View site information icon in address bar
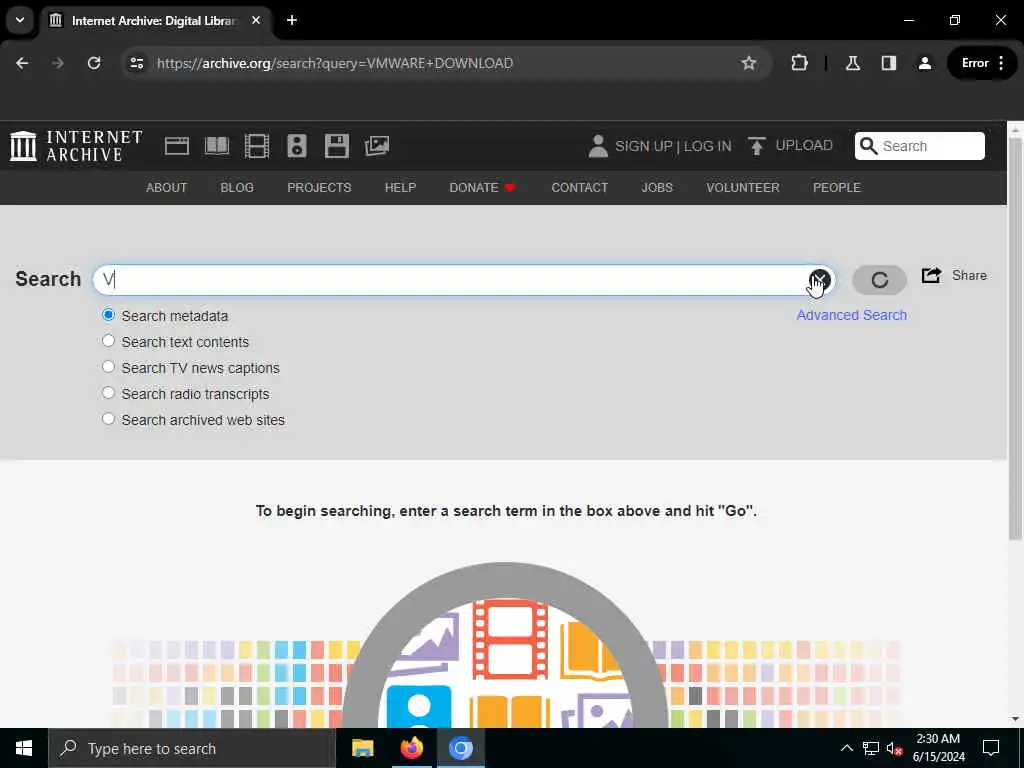Viewport: 1024px width, 768px height. (136, 63)
